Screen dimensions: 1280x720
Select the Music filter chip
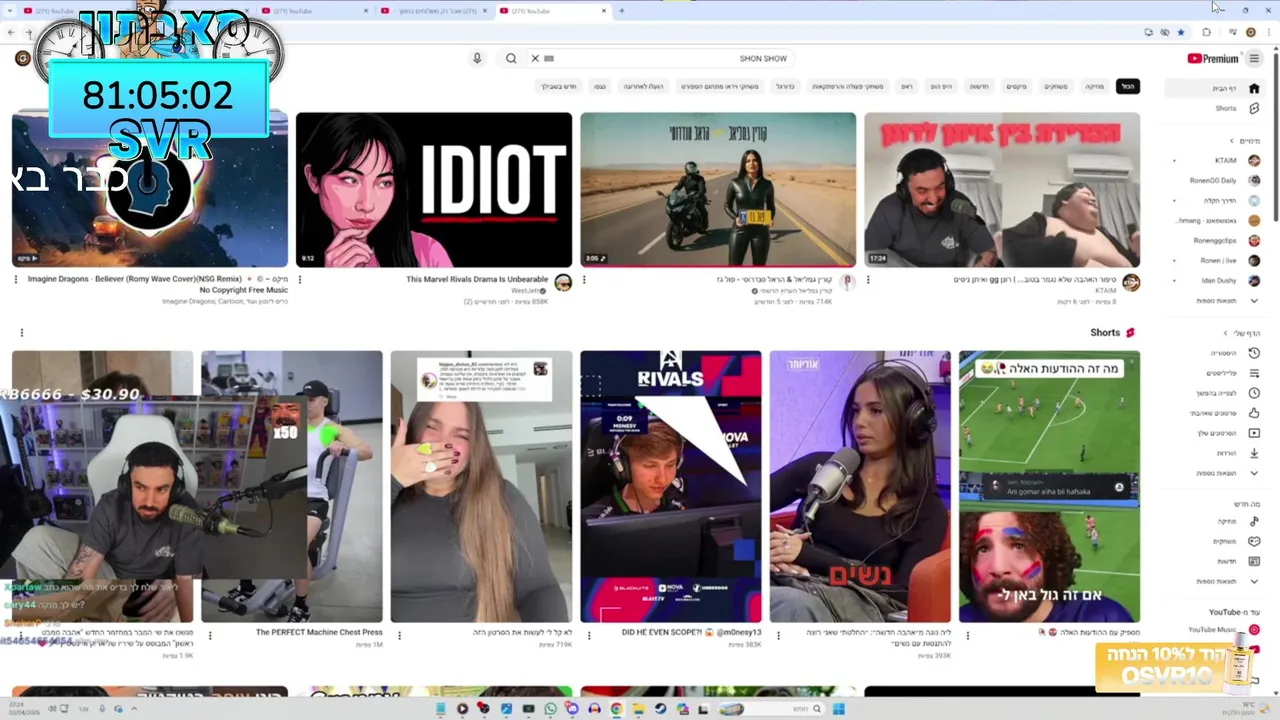1095,86
